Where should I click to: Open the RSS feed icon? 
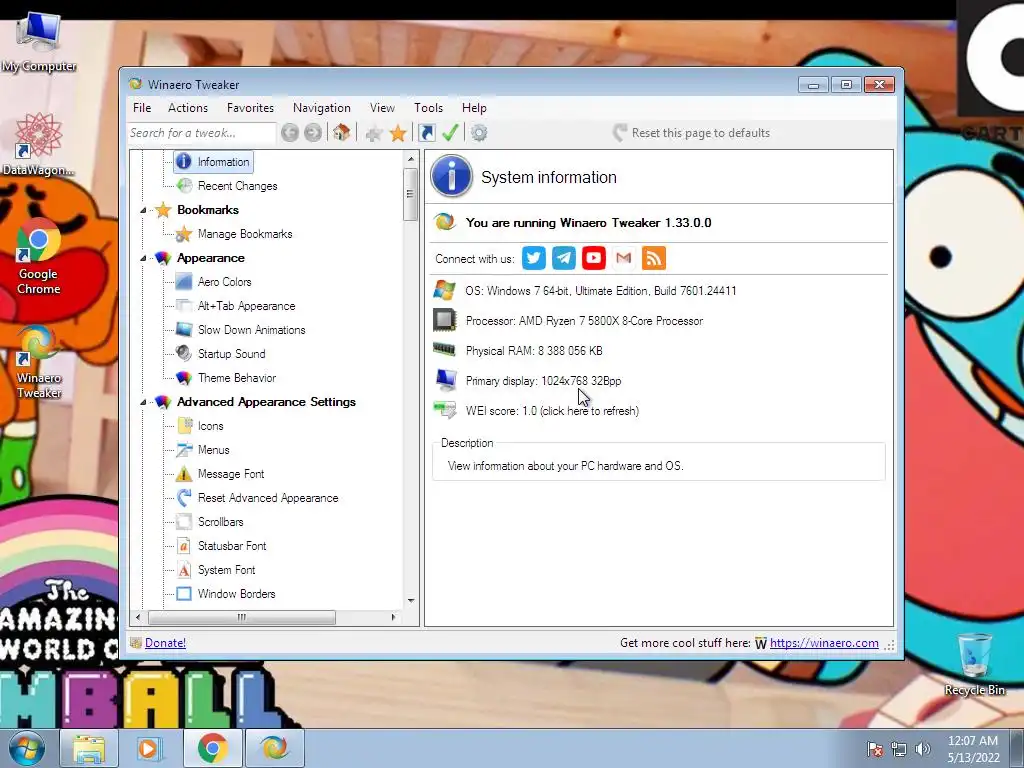(x=654, y=258)
